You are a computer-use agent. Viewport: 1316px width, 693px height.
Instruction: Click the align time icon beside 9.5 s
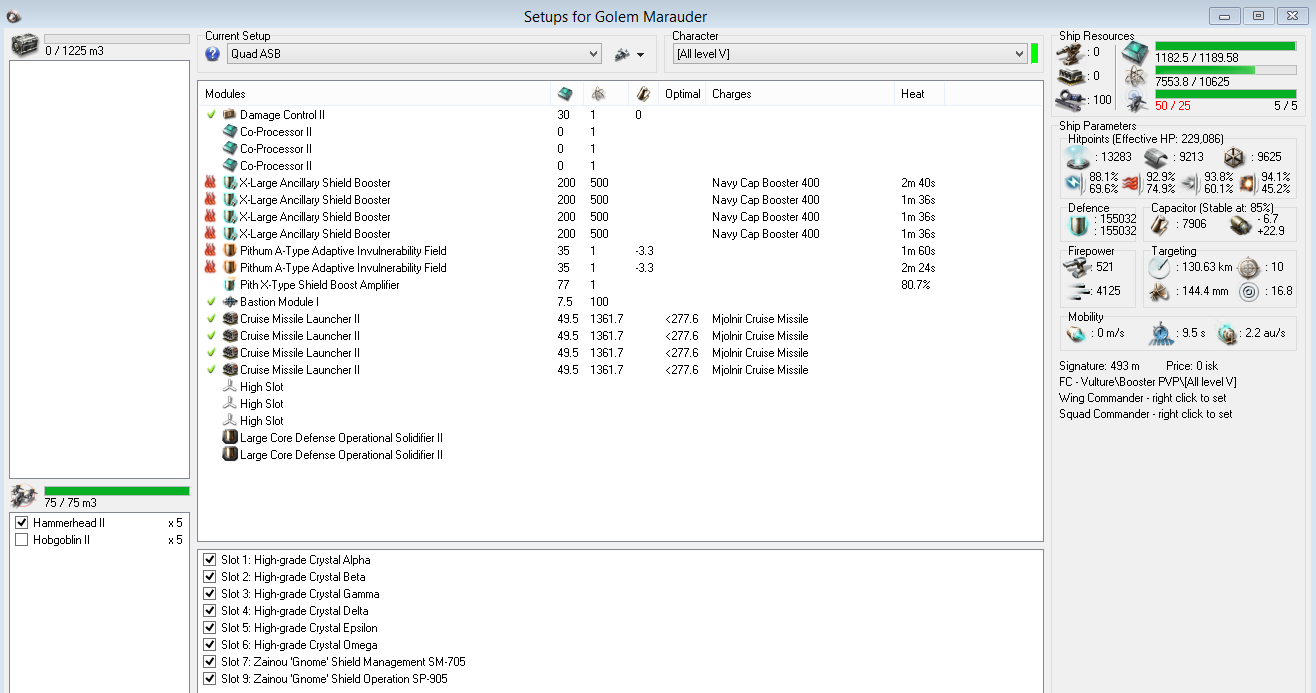click(x=1159, y=333)
